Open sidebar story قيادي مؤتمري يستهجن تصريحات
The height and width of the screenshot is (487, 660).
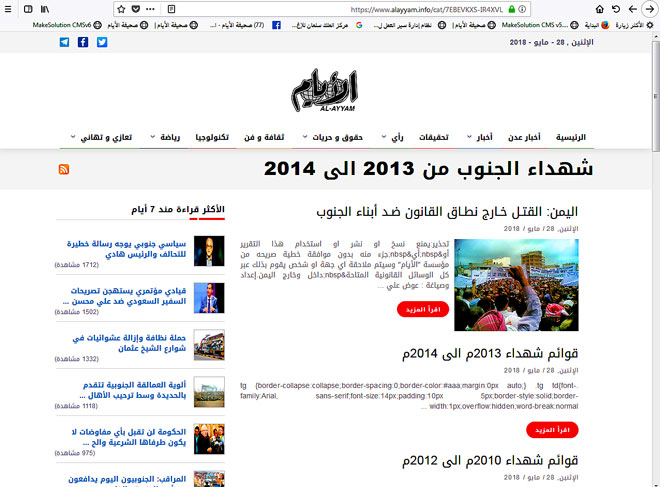(x=125, y=296)
